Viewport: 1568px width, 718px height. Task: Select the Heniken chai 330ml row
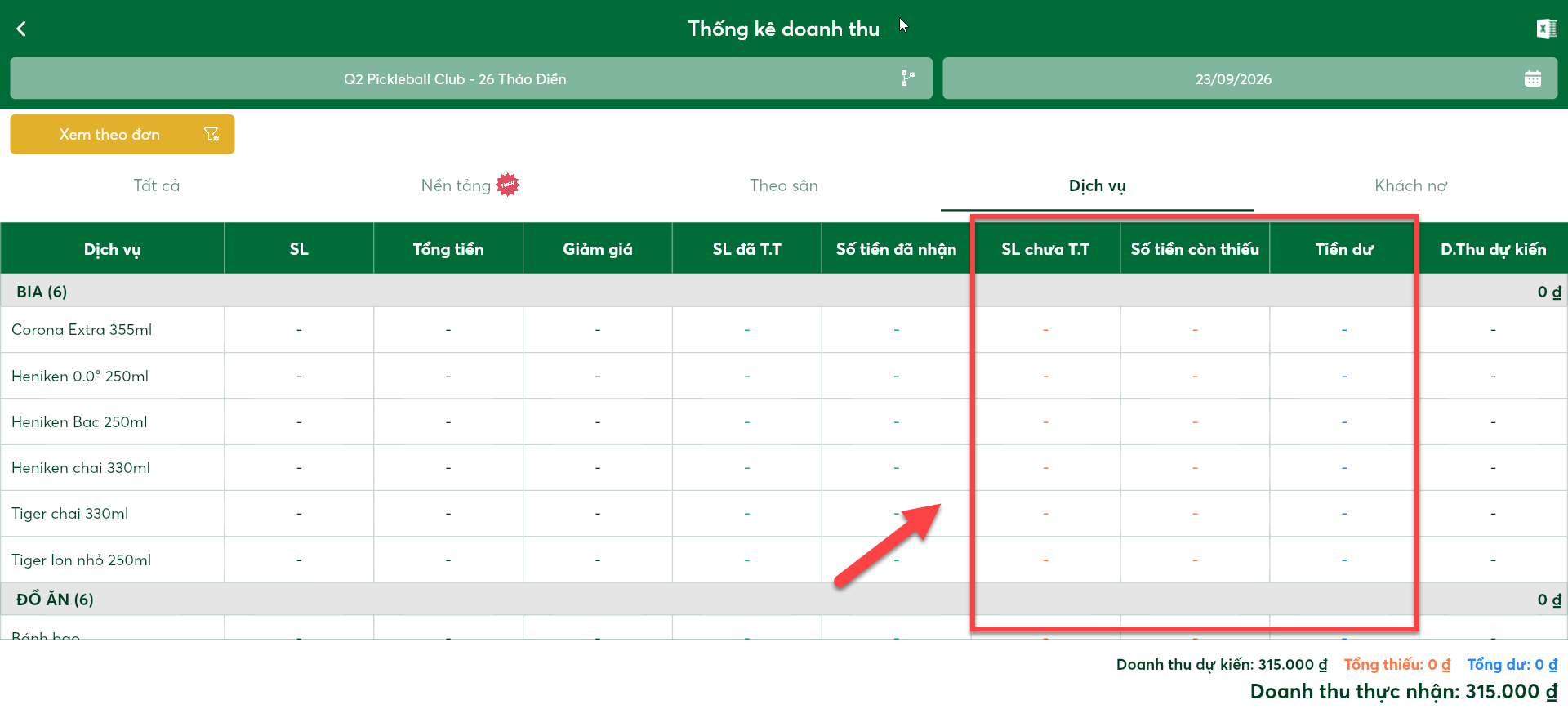[x=784, y=468]
